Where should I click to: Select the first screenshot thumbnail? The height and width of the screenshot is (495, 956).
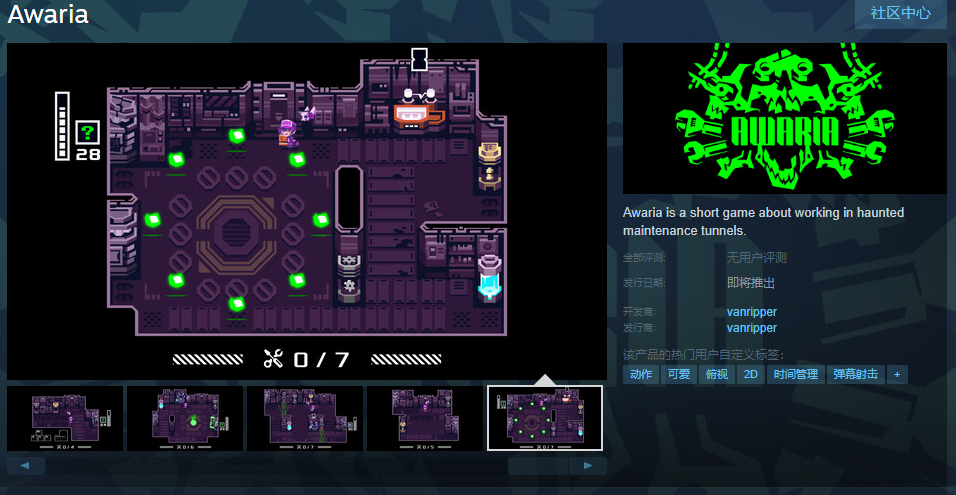coord(65,418)
